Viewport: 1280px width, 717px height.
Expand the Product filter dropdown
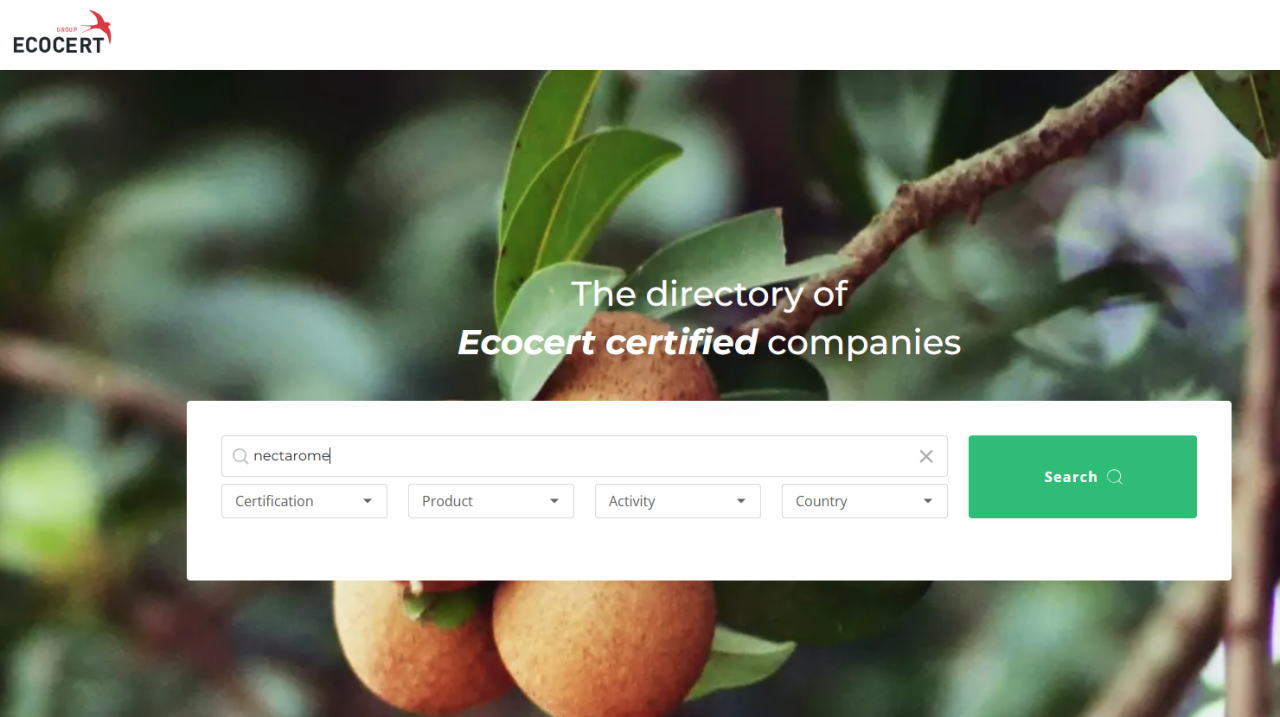click(x=491, y=501)
